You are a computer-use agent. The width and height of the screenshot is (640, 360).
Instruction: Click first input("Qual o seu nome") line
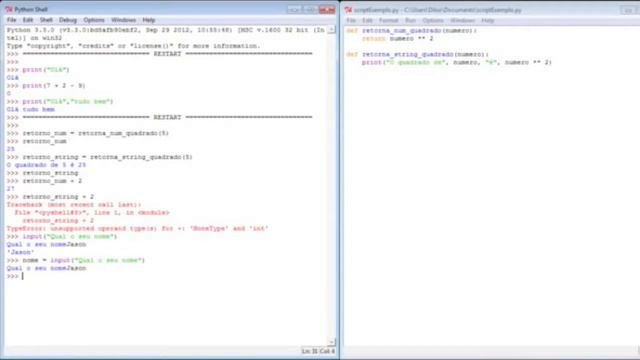pyautogui.click(x=62, y=236)
